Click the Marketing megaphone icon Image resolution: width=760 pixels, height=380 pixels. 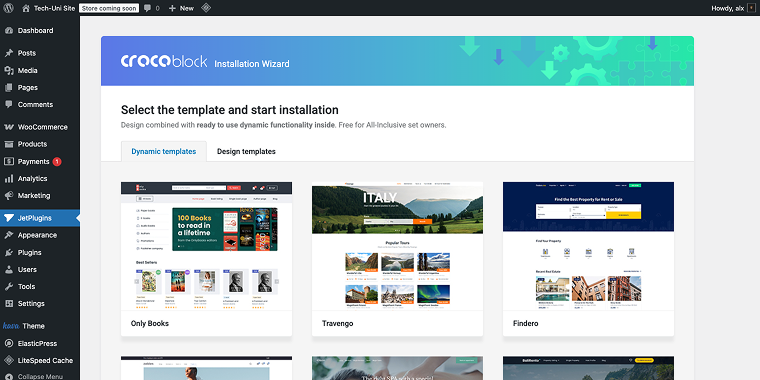pos(9,196)
